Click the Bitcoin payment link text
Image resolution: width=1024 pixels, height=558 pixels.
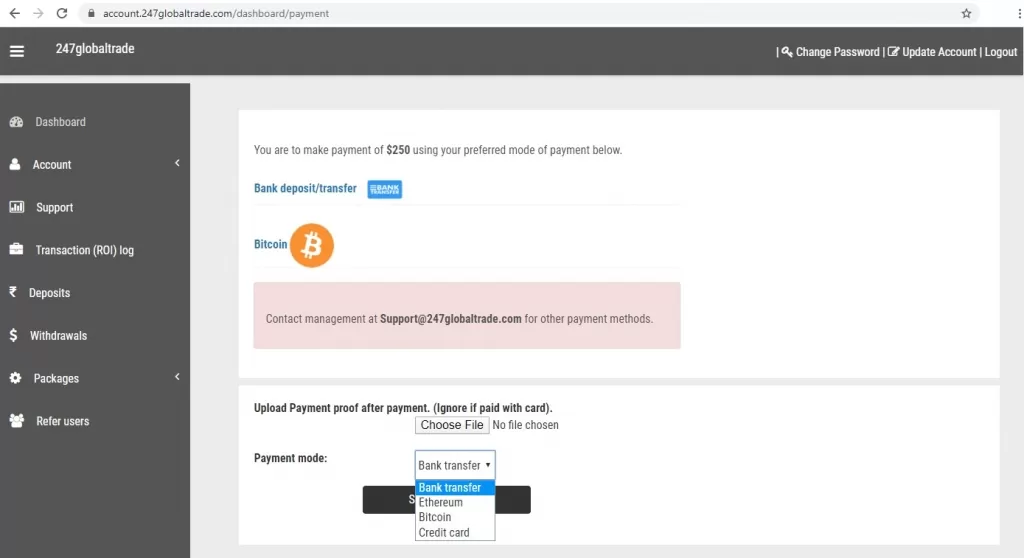(270, 244)
